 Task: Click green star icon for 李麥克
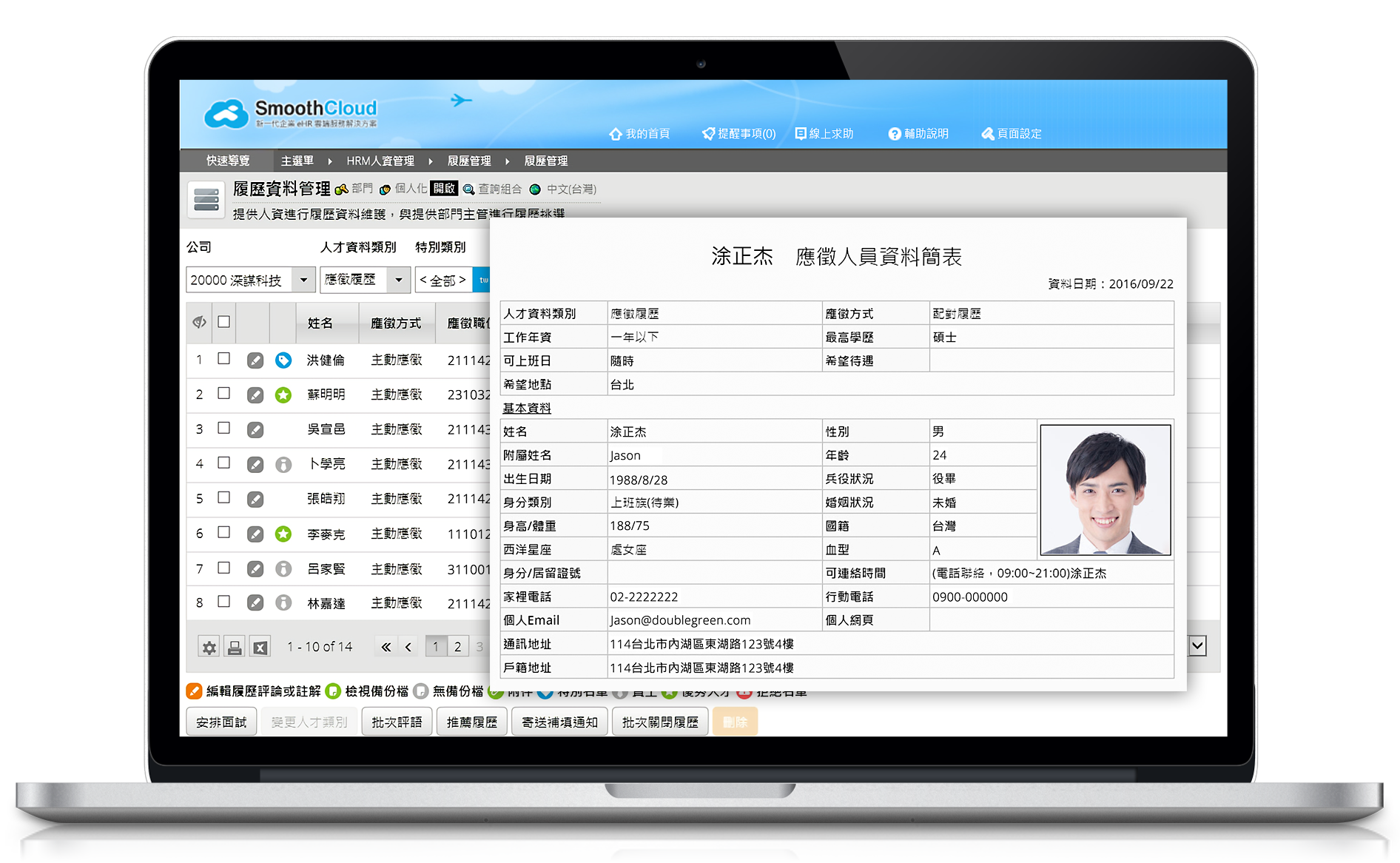tap(283, 534)
